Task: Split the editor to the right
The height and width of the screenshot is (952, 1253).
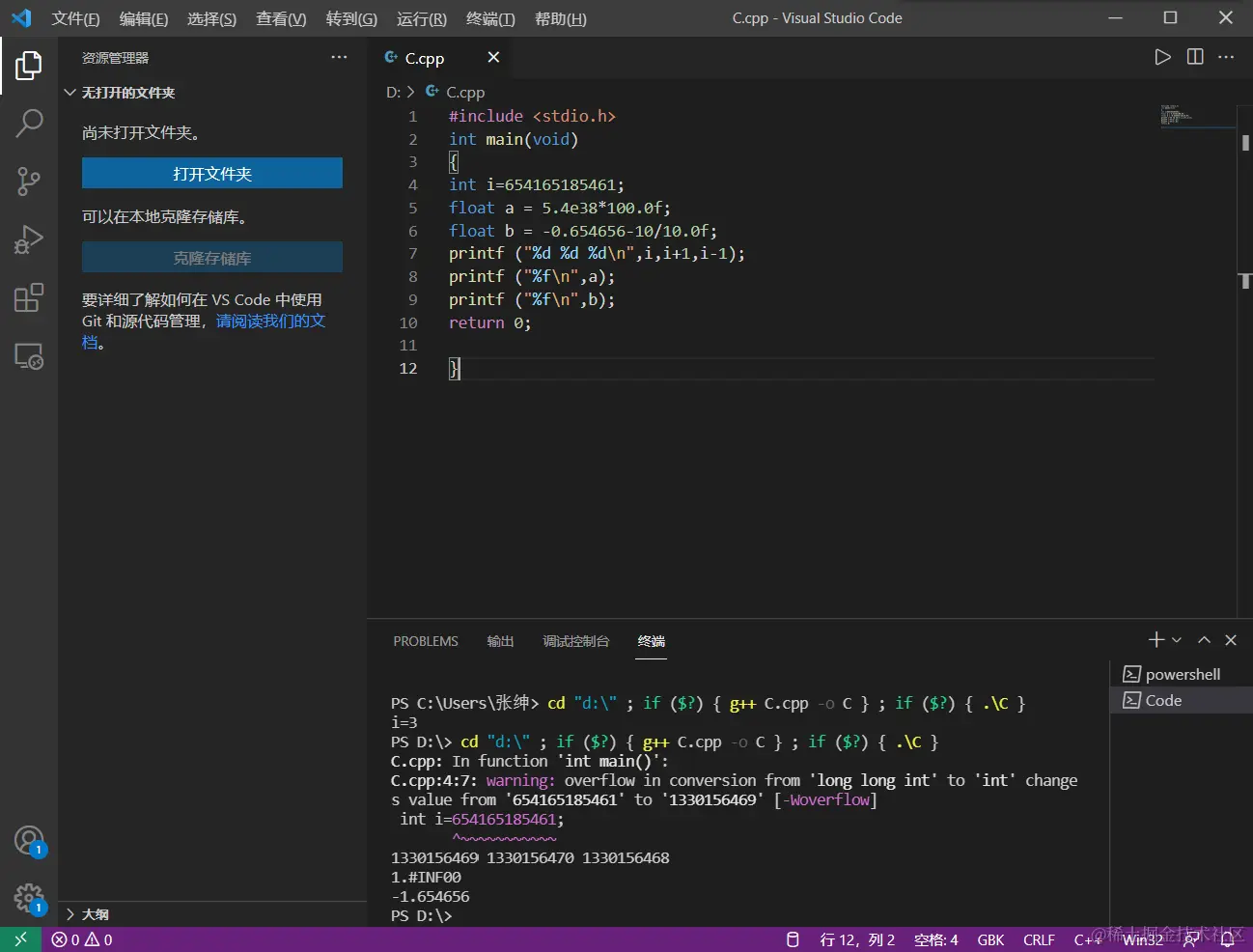Action: pos(1195,57)
